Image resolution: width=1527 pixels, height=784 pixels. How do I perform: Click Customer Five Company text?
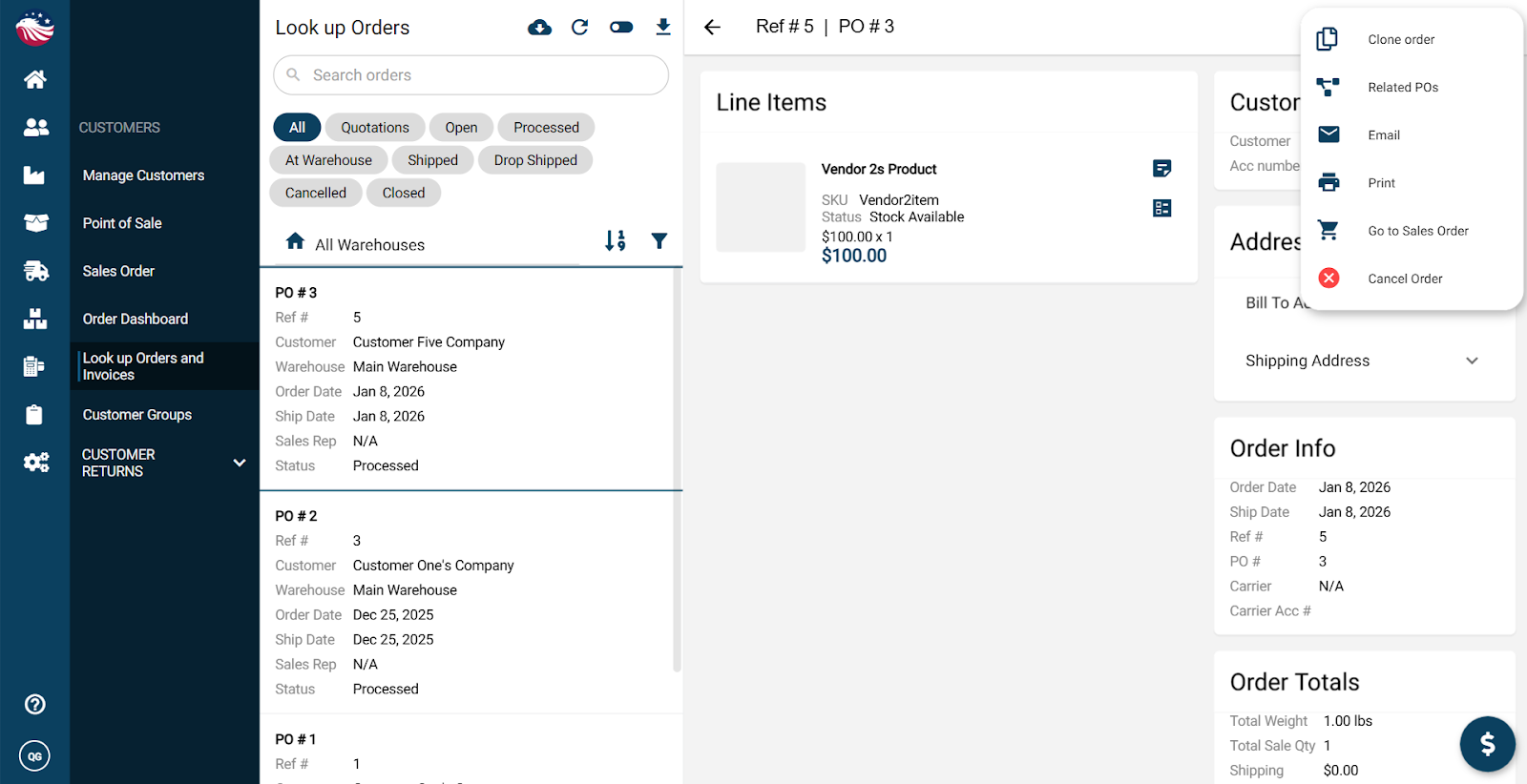429,342
